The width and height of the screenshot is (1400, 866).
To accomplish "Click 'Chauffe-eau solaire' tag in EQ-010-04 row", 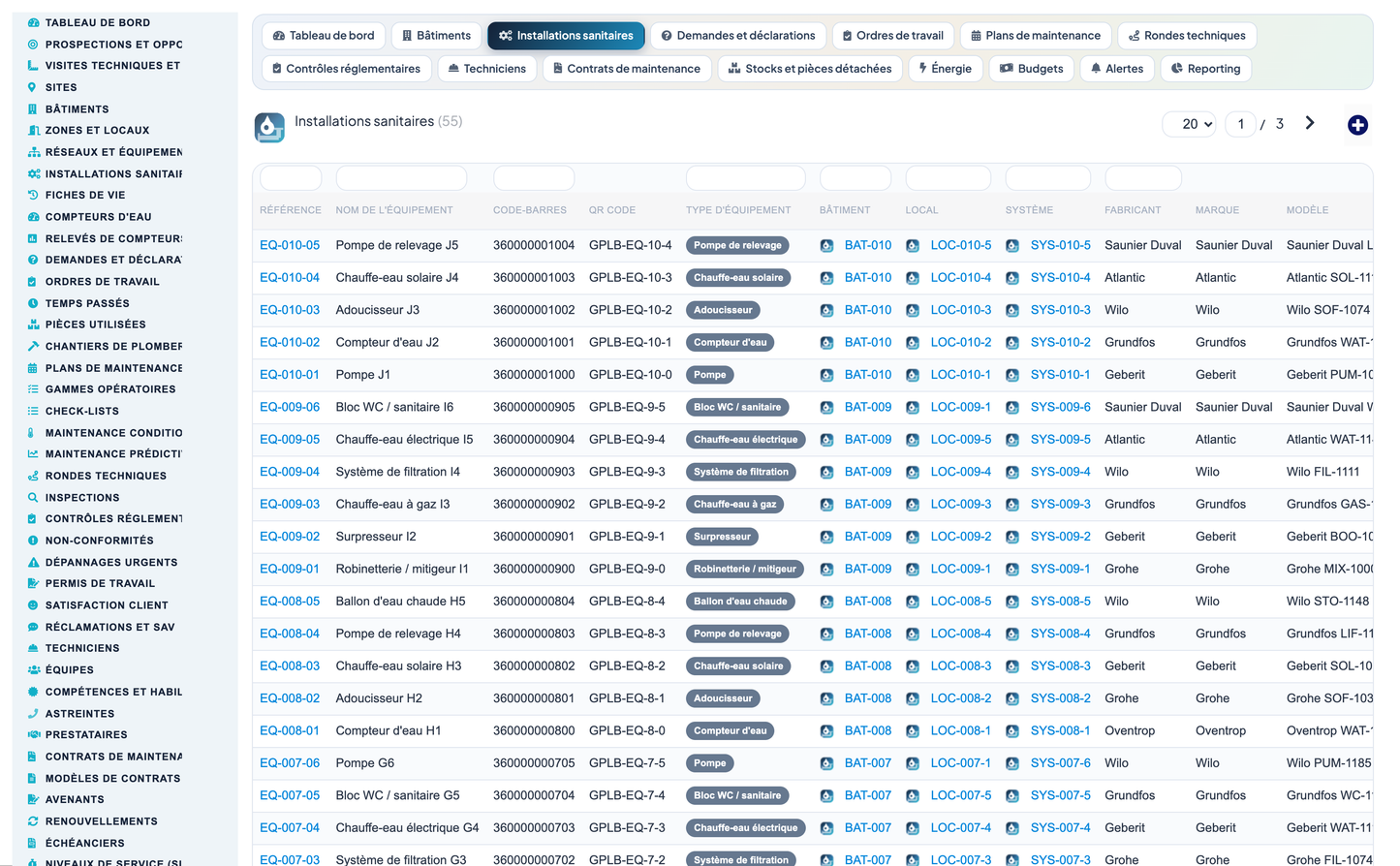I will (738, 278).
